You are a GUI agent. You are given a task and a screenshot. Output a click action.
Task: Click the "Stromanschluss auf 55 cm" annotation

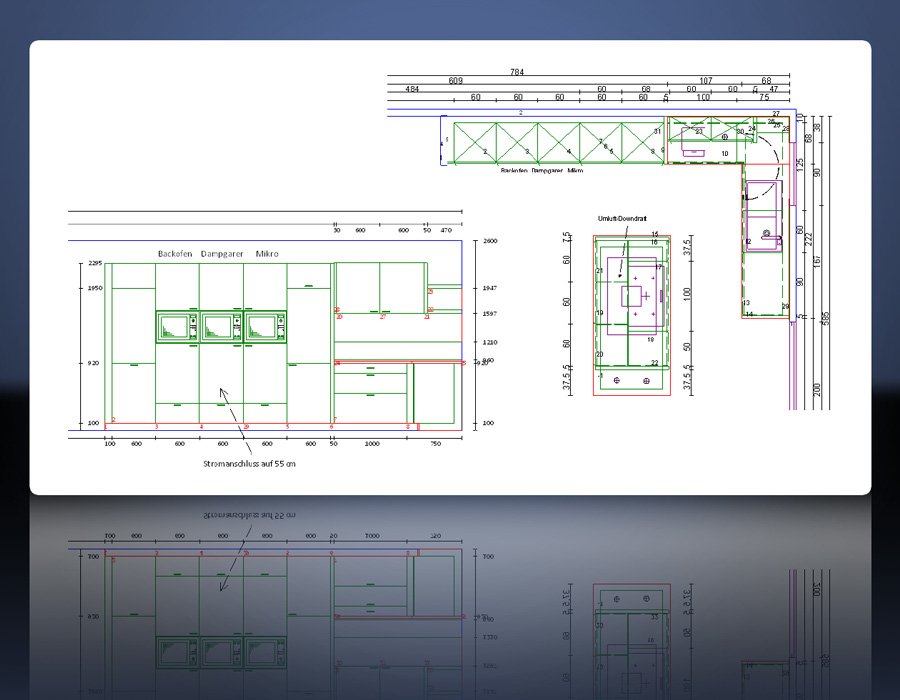pos(249,464)
